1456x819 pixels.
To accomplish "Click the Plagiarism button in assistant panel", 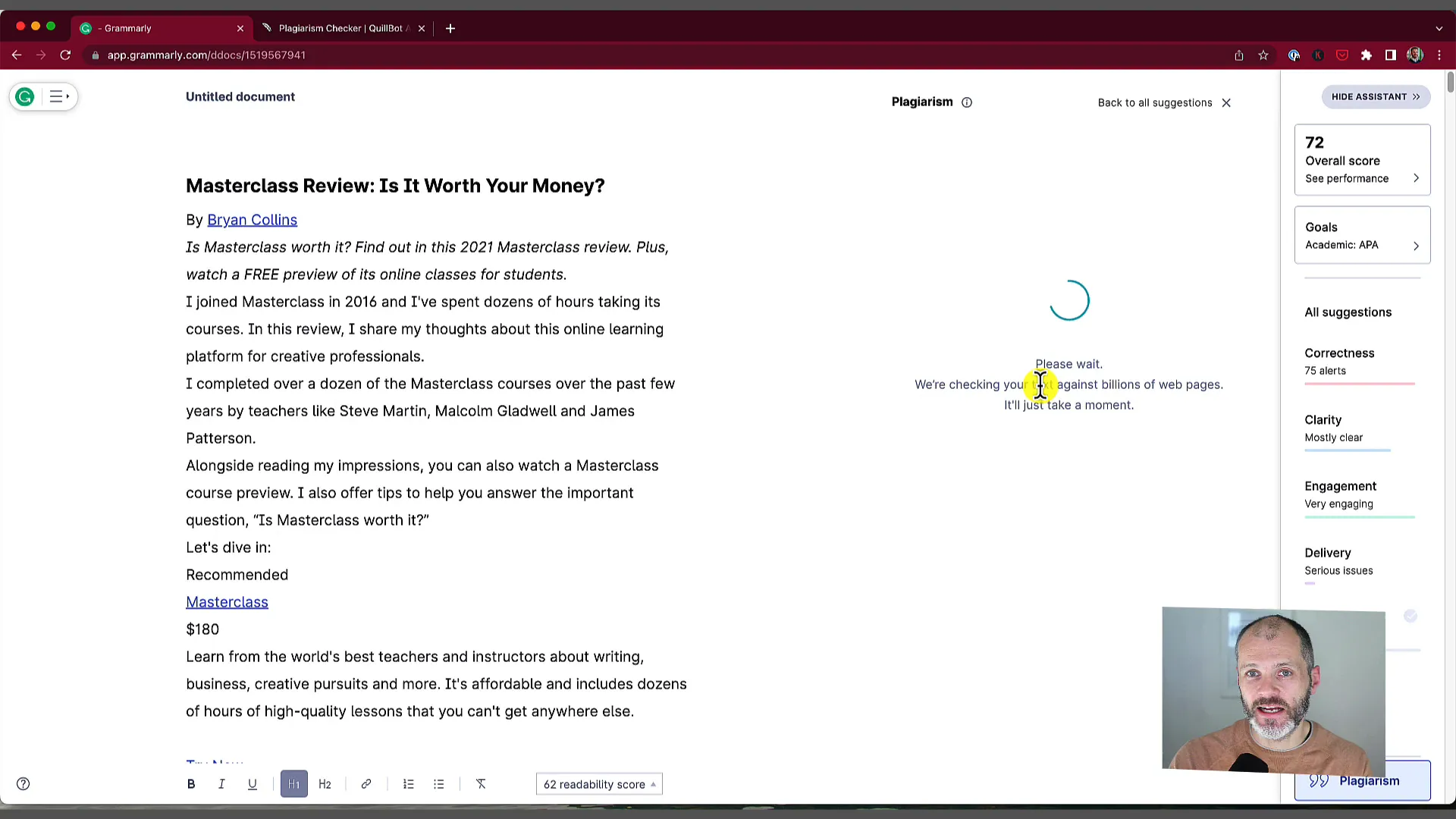I will point(1362,781).
